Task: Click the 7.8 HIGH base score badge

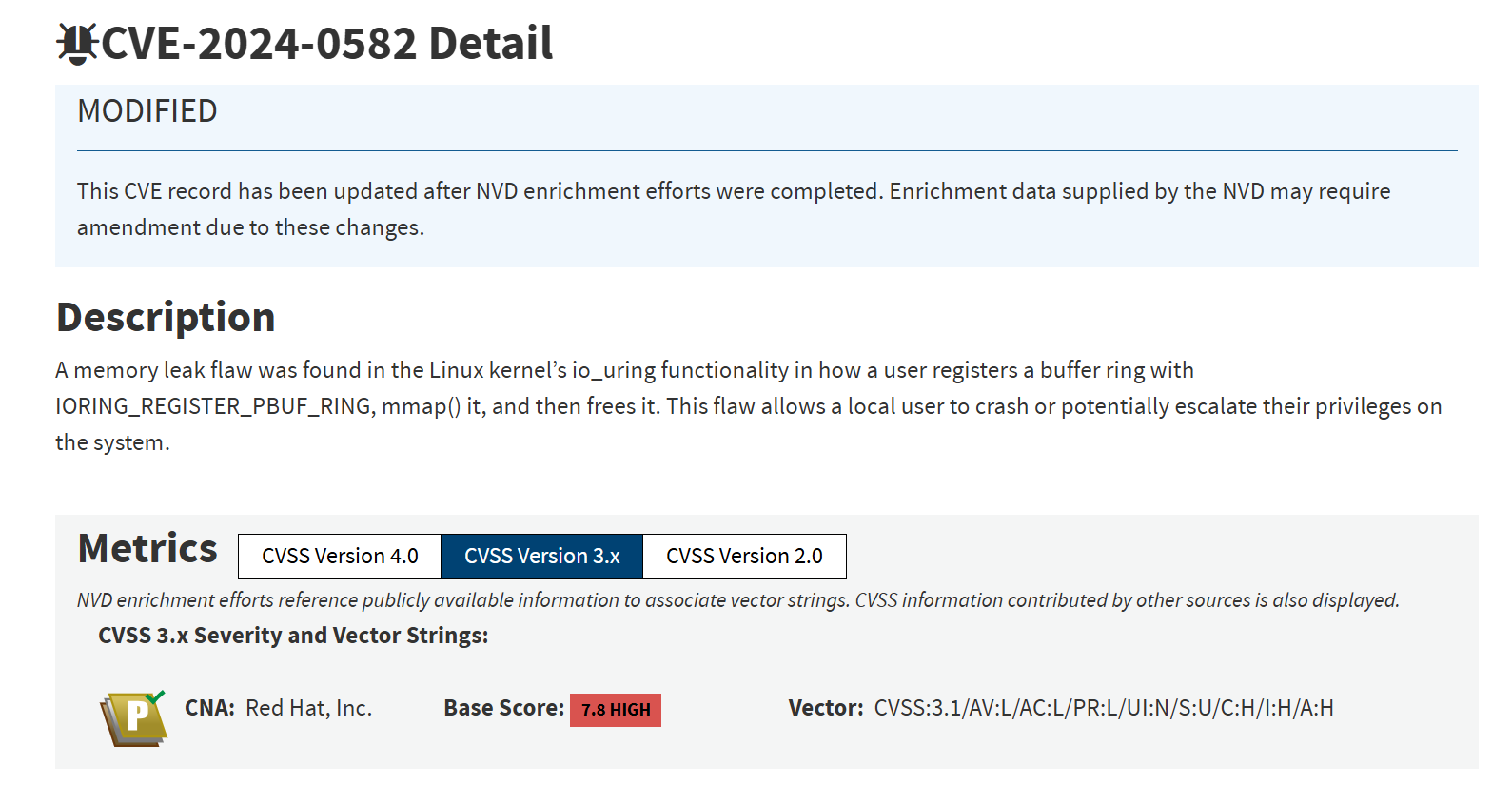Action: (x=616, y=710)
